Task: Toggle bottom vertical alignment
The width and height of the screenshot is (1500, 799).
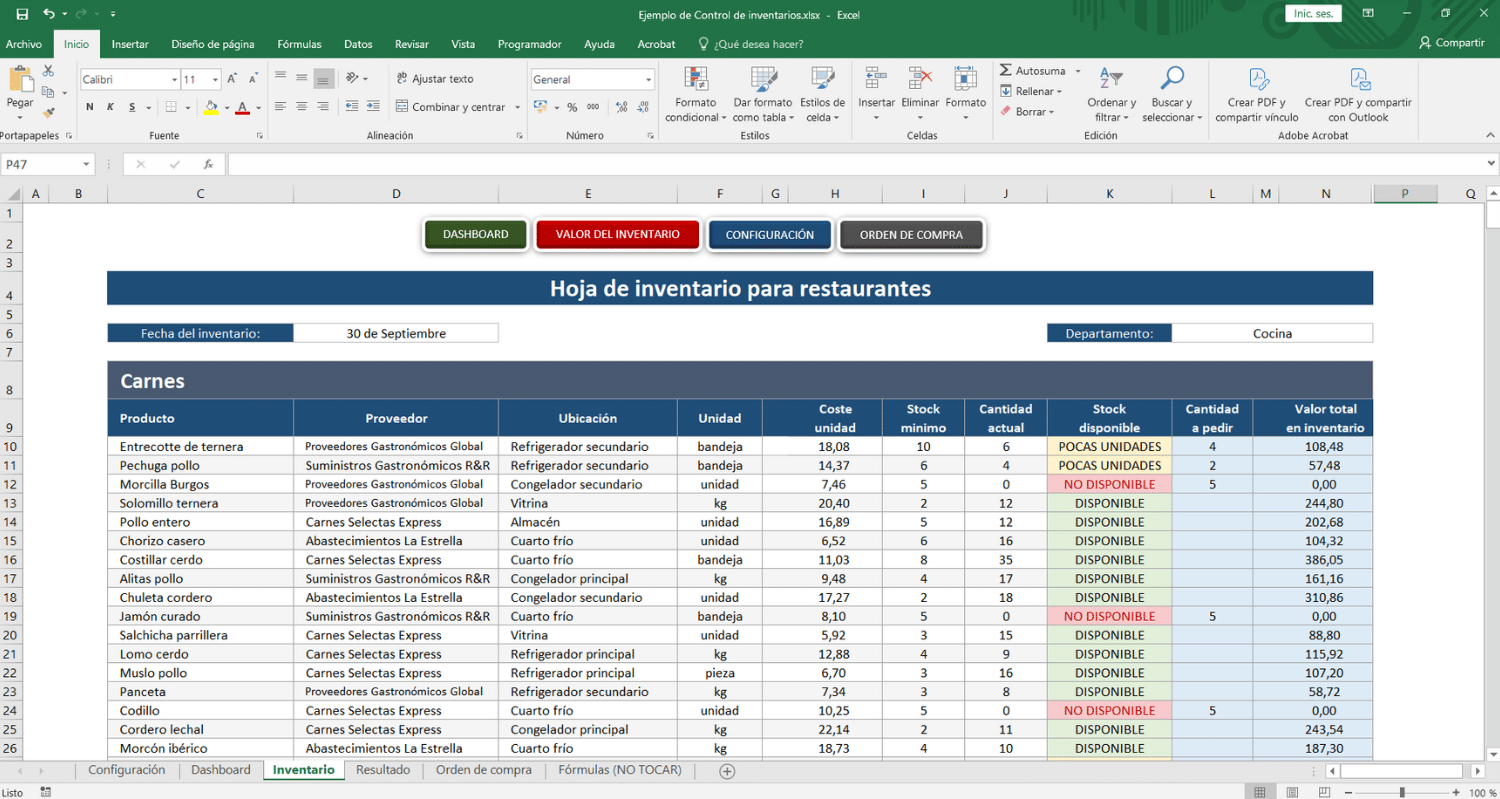Action: (323, 78)
